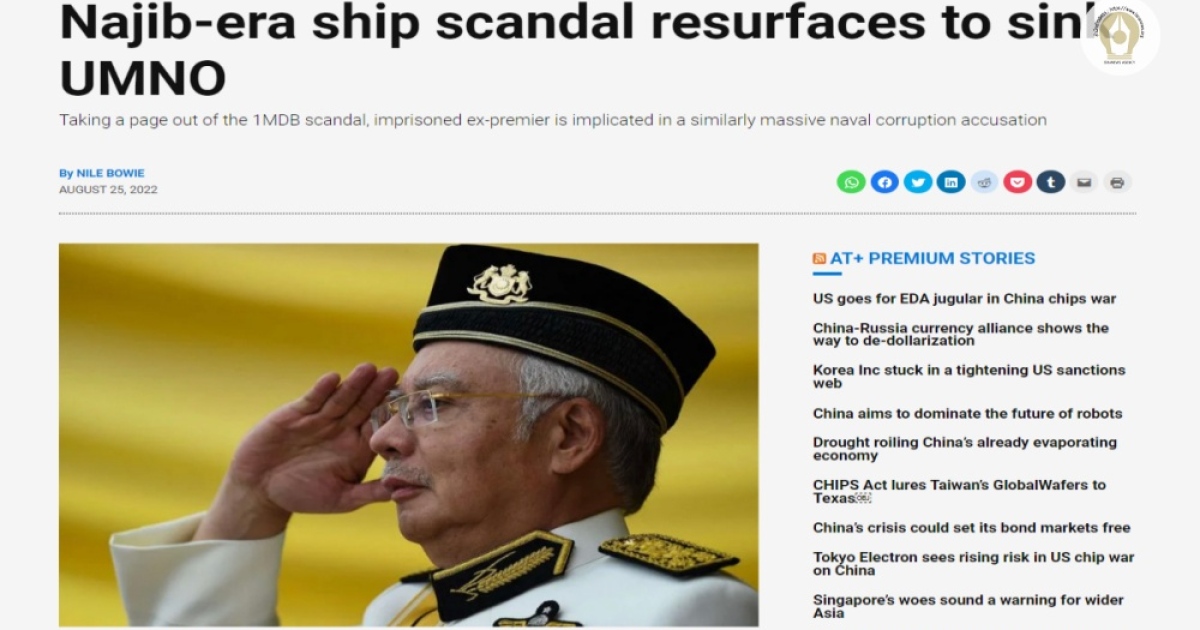
Task: Read 'China aims to dominate robots' story
Action: (x=967, y=413)
